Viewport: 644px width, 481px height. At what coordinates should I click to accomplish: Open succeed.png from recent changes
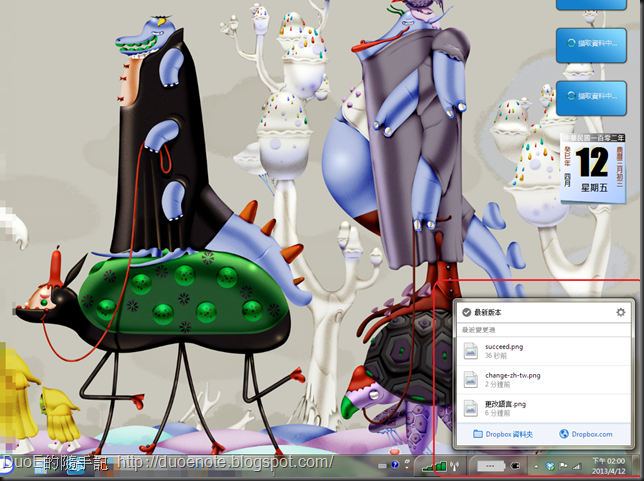tap(543, 351)
